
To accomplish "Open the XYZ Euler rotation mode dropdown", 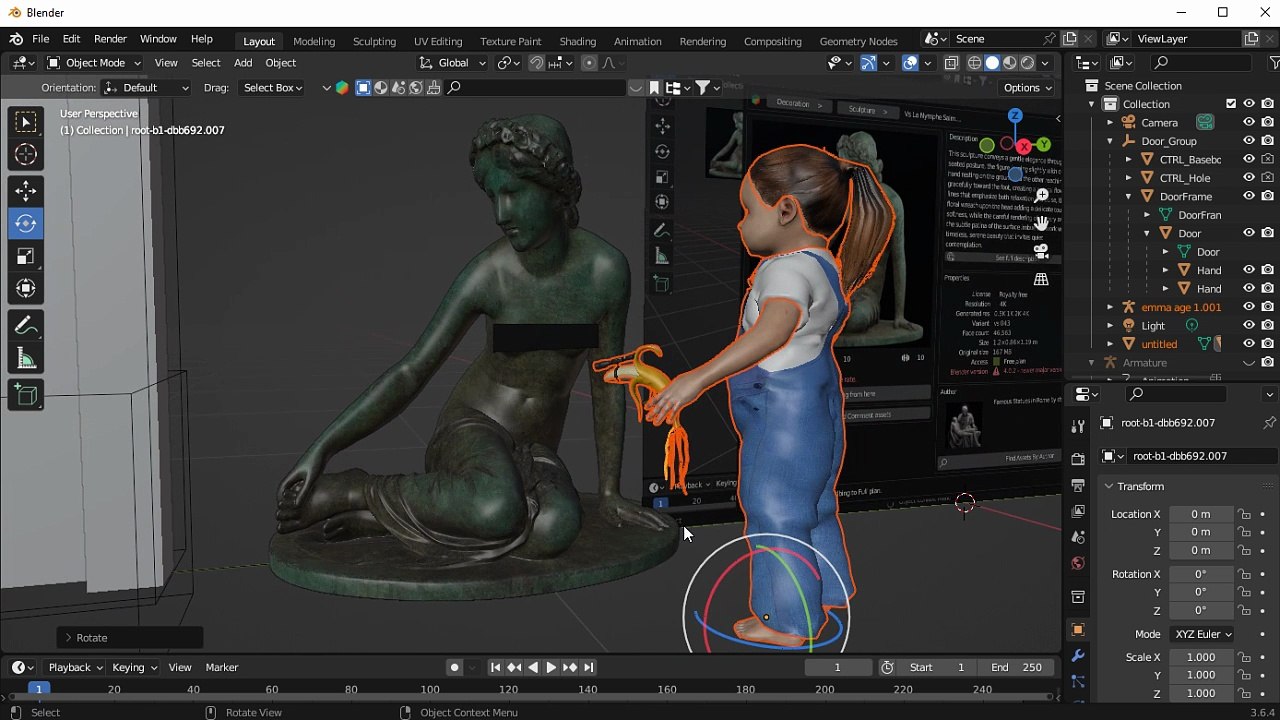I will point(1202,634).
